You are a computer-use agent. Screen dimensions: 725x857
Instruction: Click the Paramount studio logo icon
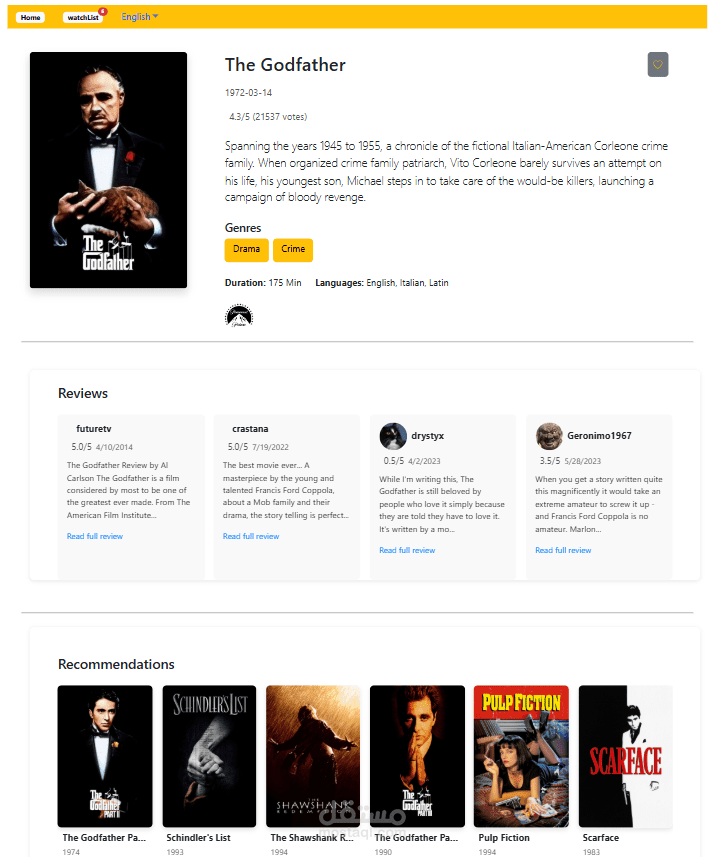coord(239,316)
